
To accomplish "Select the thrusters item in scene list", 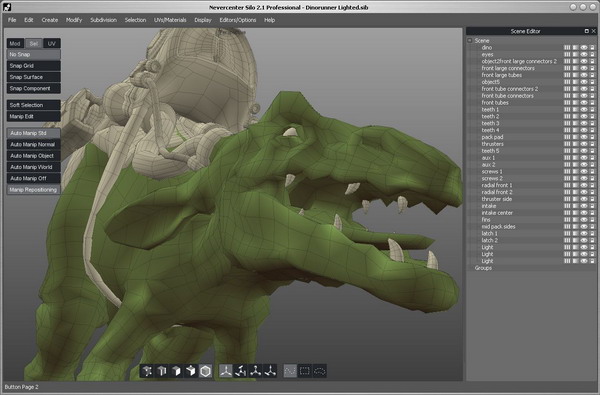I will coord(492,144).
